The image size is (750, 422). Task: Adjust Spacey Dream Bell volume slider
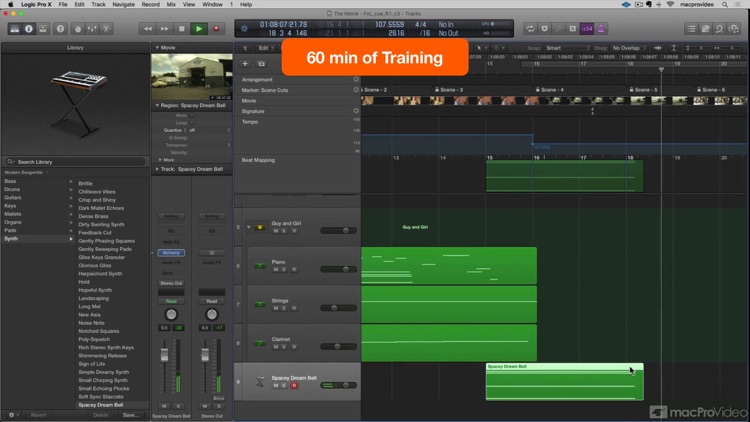click(x=339, y=385)
